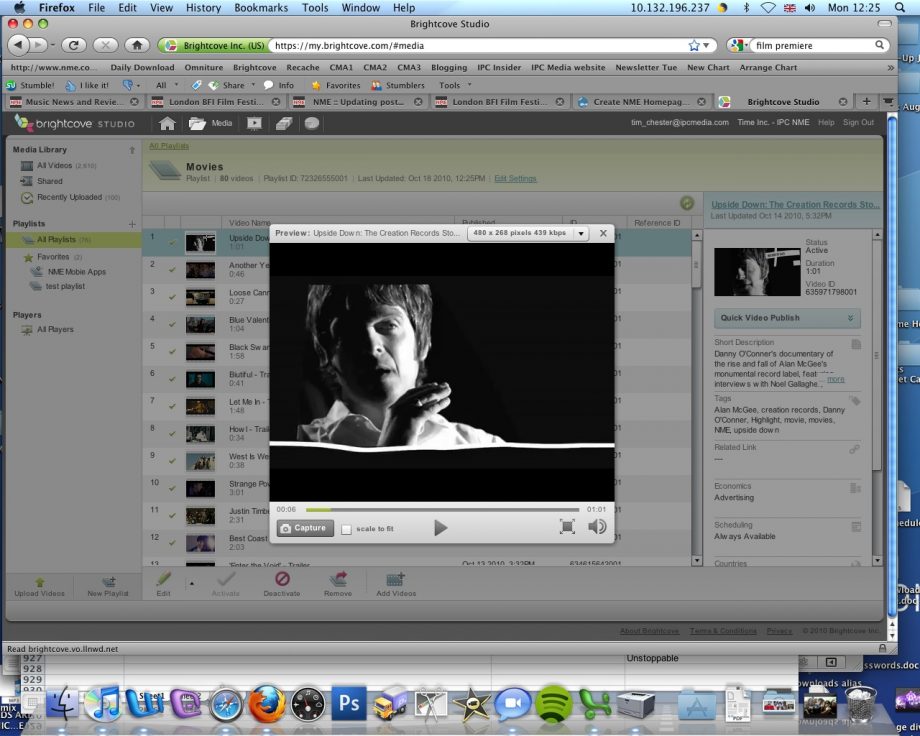Click the more link in Short Description
The height and width of the screenshot is (736, 920).
836,379
